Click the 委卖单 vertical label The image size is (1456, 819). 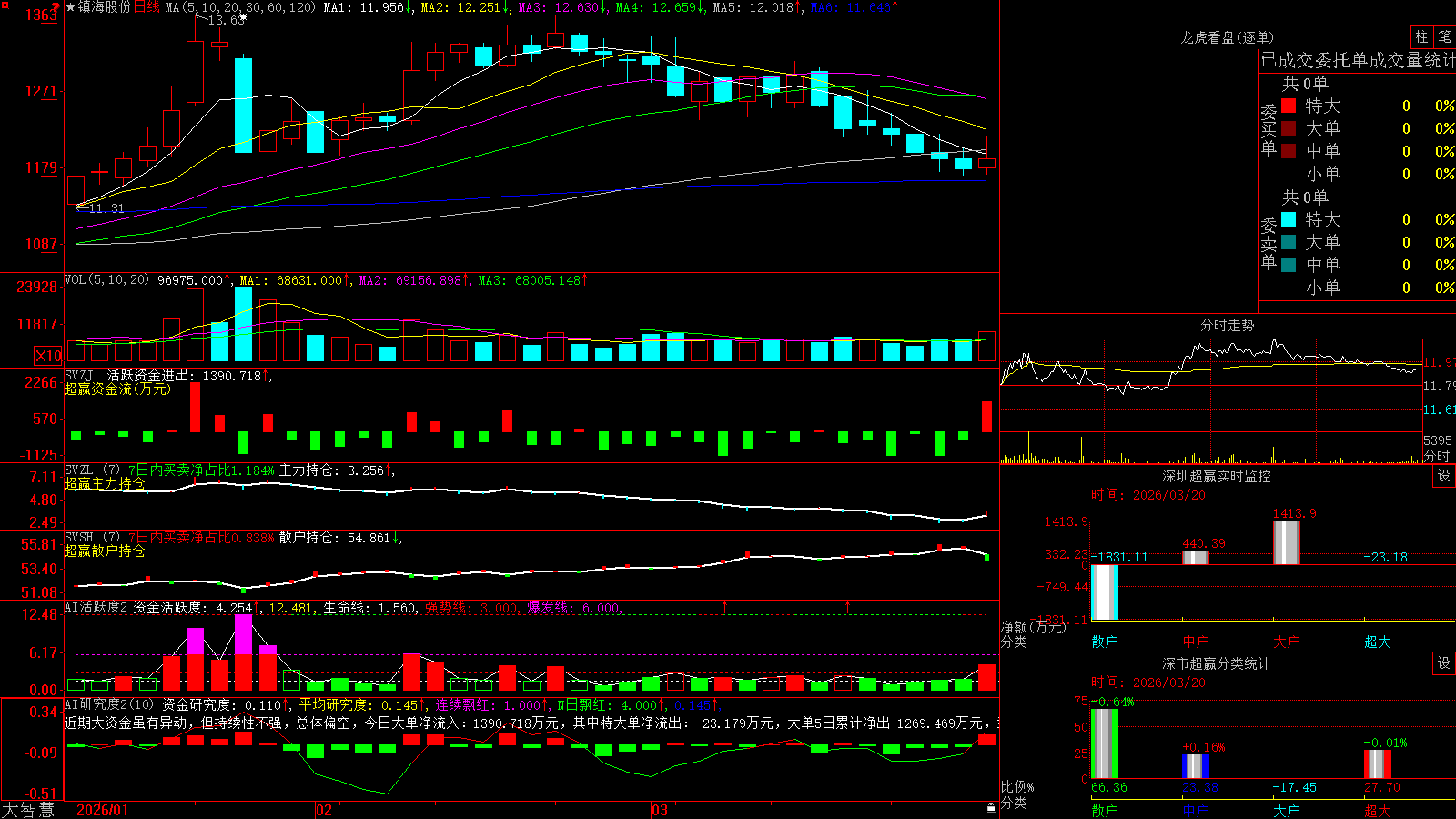pos(1269,243)
